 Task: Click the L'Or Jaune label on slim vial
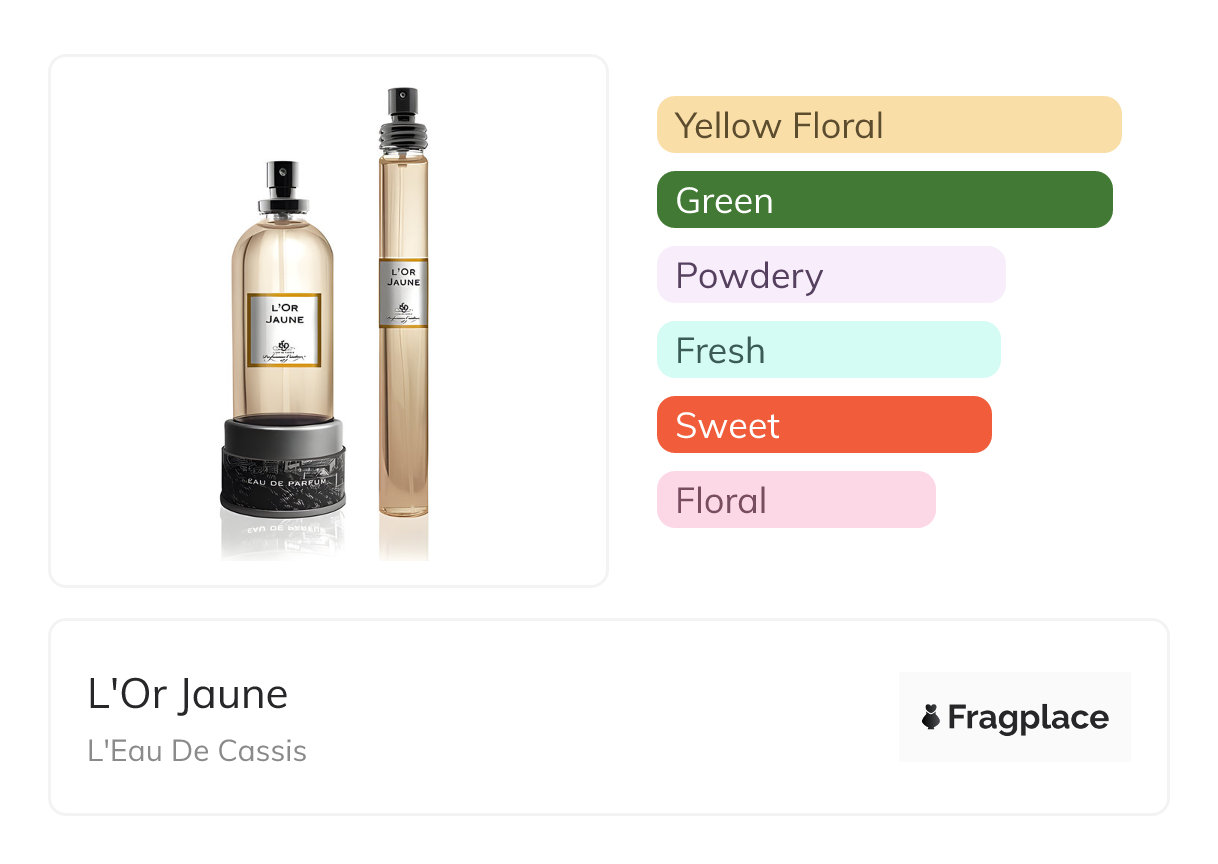click(x=403, y=292)
